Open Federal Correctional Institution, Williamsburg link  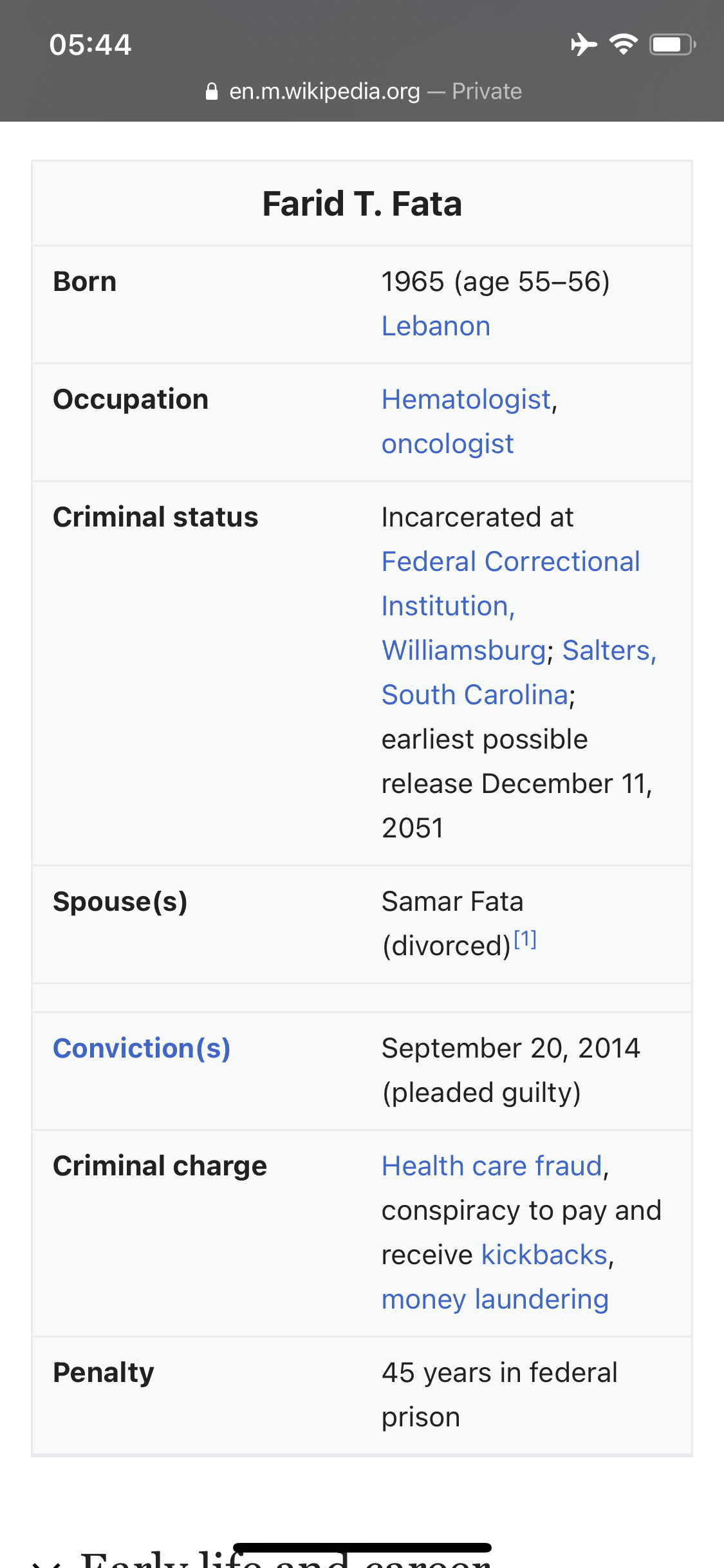pyautogui.click(x=510, y=606)
